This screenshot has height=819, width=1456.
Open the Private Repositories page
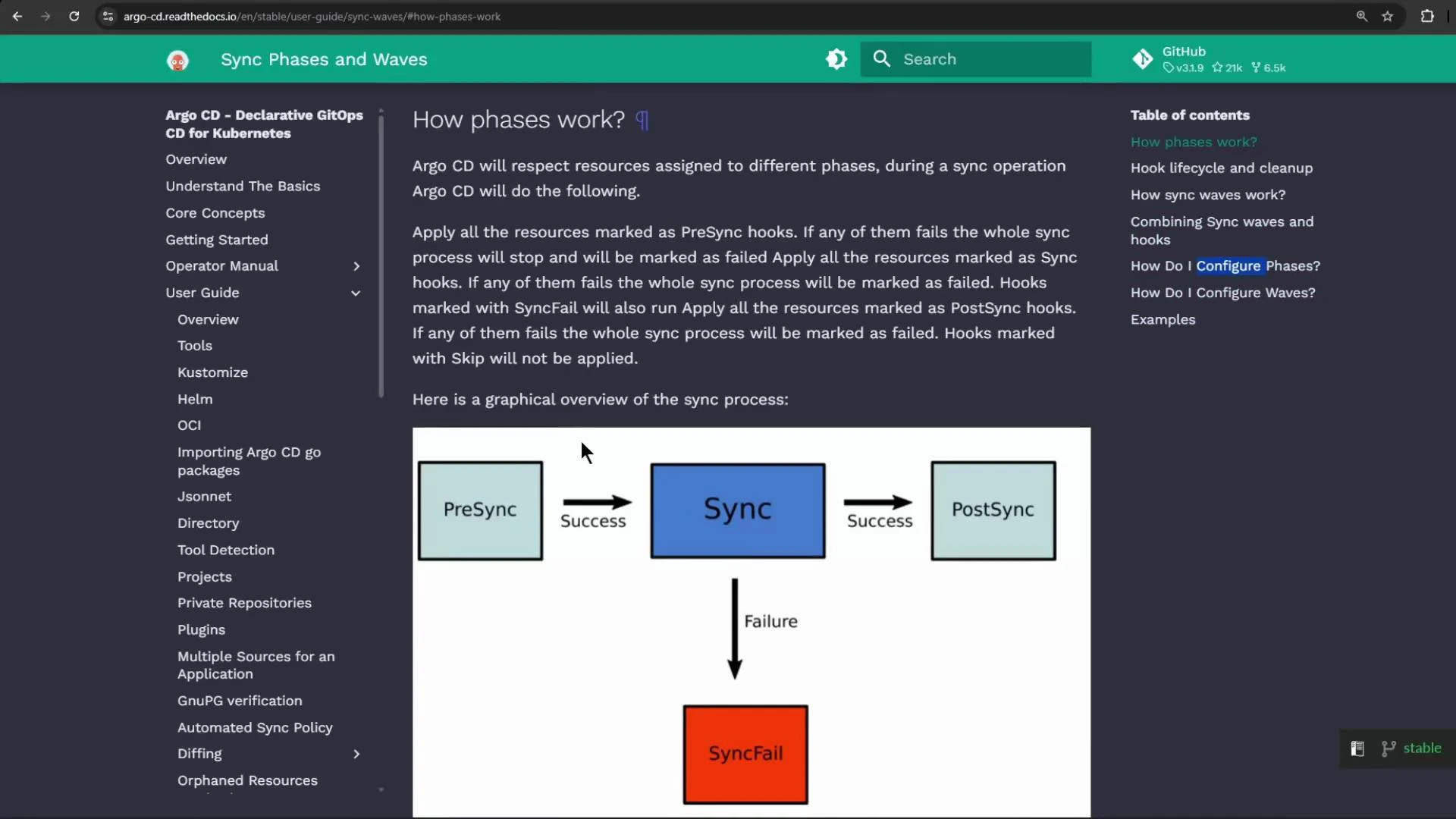coord(244,604)
